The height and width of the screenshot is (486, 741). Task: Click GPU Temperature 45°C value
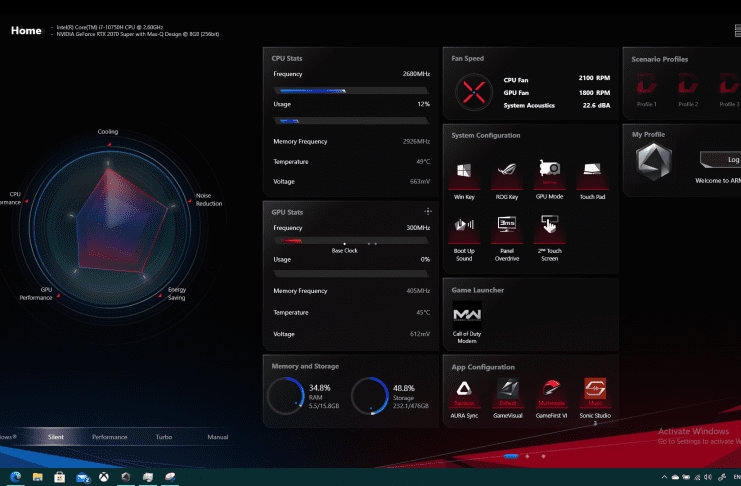coord(423,312)
